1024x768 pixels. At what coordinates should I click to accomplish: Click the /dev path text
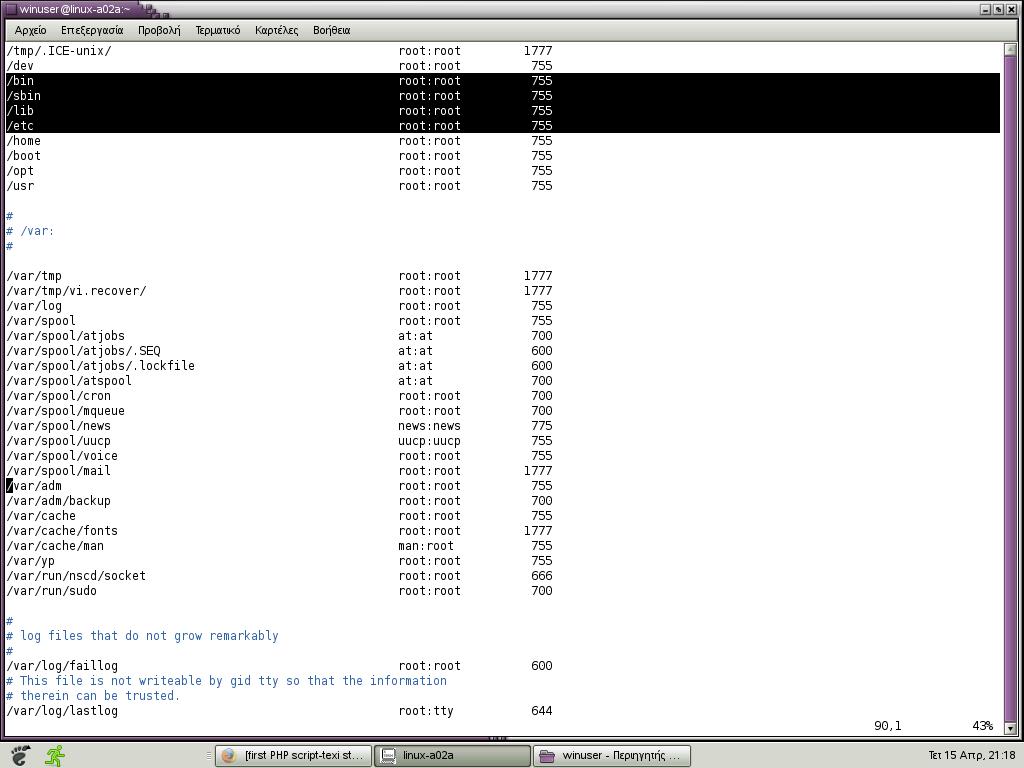click(x=20, y=66)
